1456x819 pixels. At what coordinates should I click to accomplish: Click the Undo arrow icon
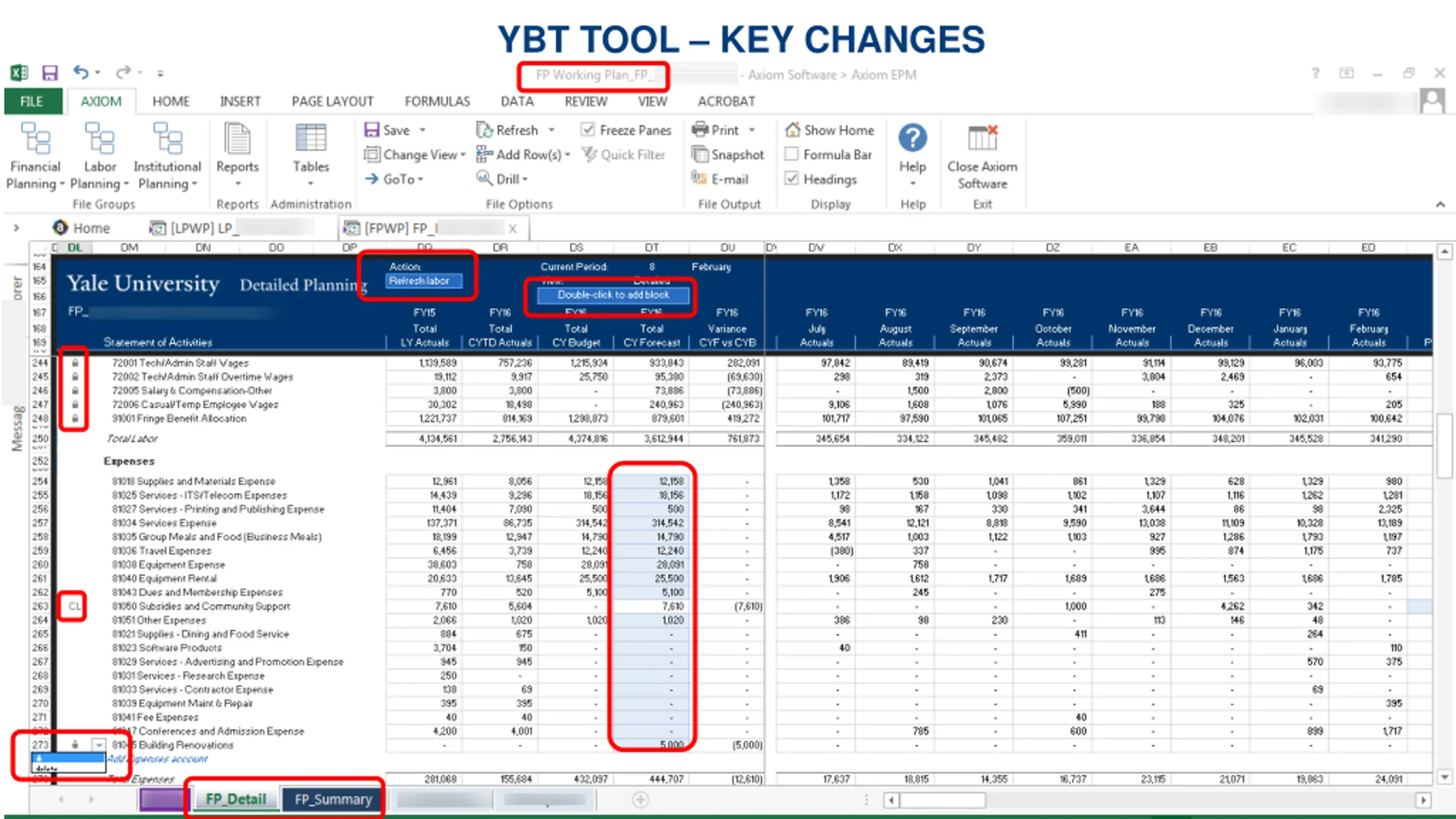[x=81, y=72]
